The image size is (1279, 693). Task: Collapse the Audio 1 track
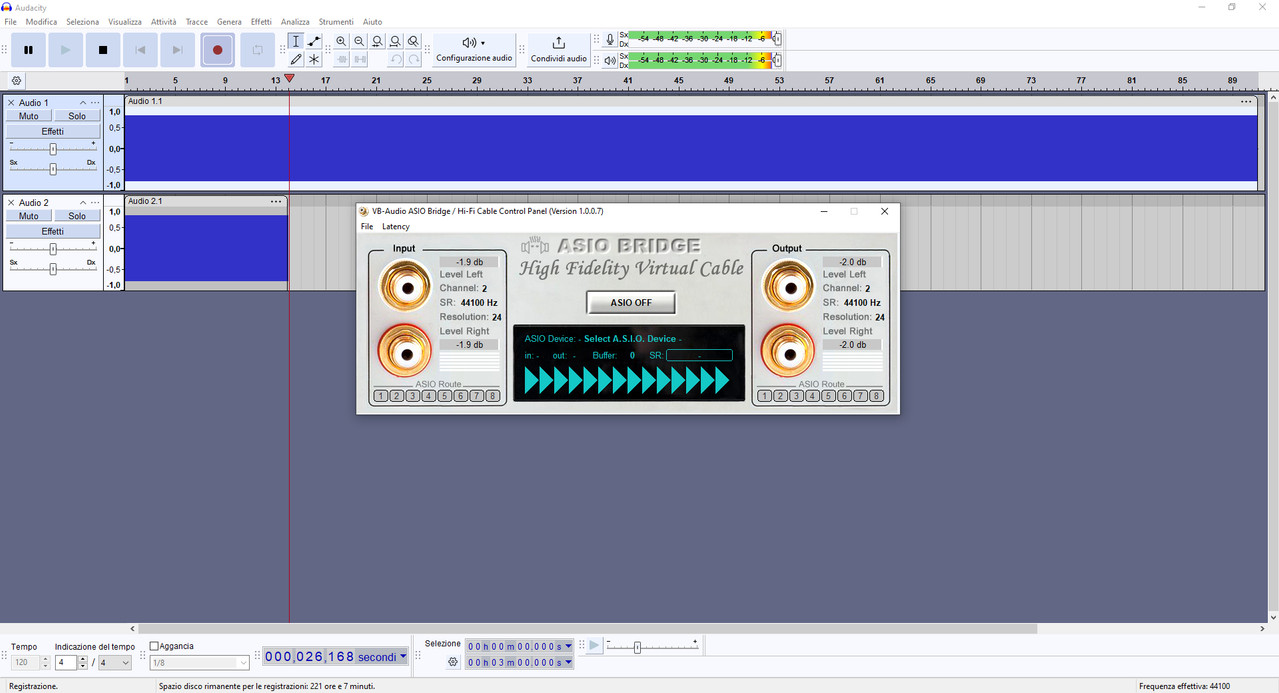click(83, 103)
